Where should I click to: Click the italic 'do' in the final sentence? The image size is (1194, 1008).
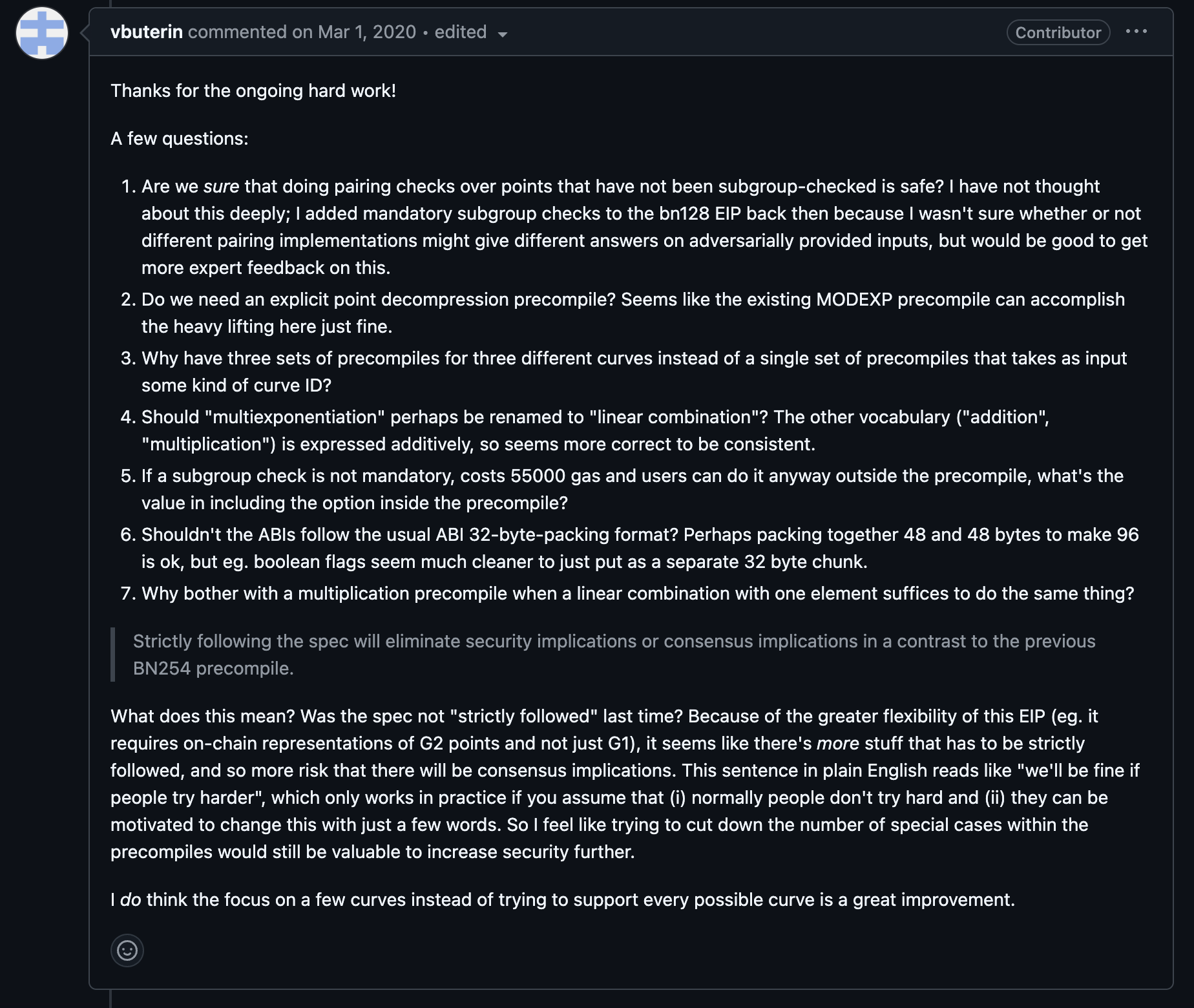(131, 900)
